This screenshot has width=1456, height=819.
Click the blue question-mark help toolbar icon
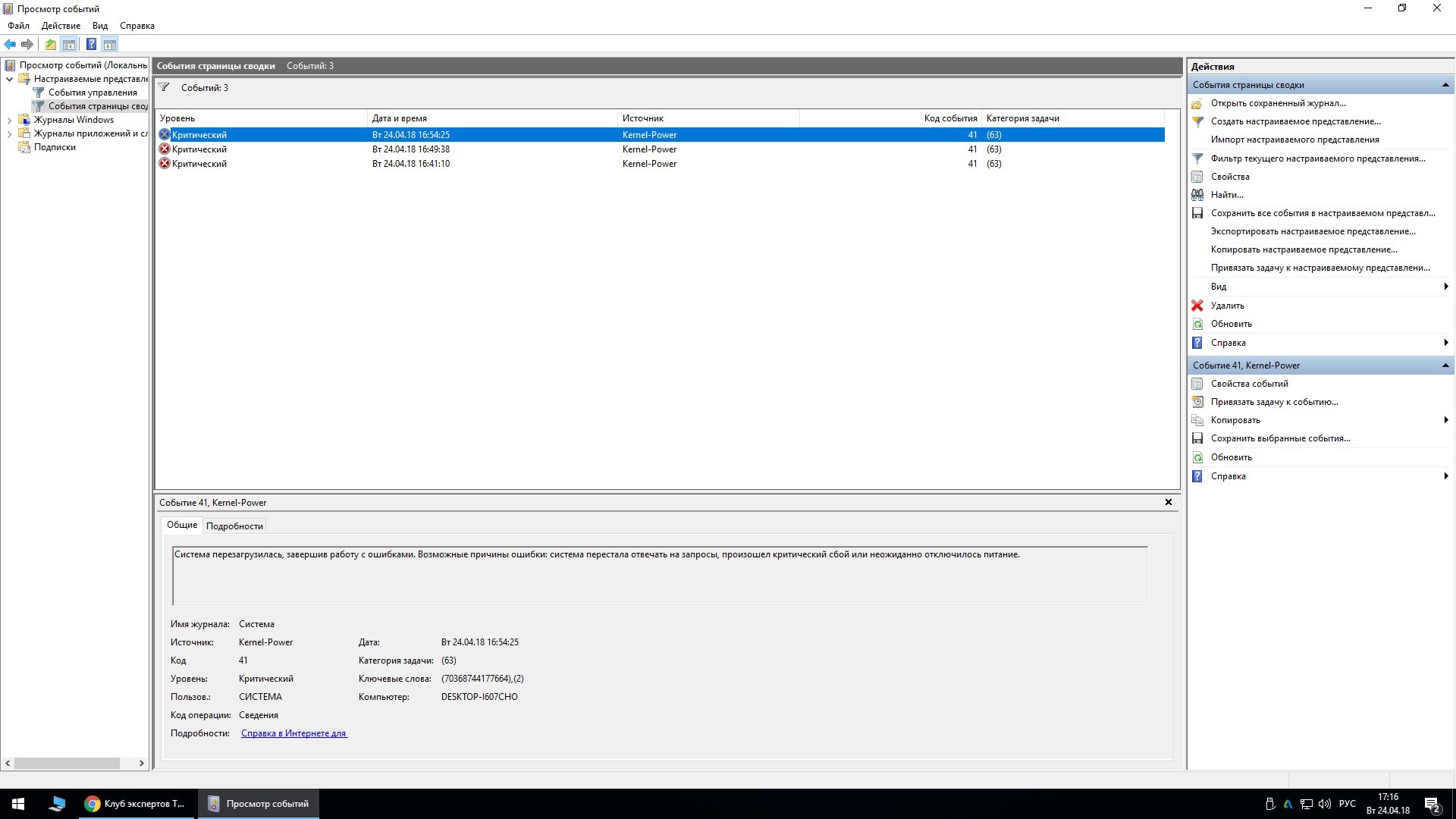[91, 45]
